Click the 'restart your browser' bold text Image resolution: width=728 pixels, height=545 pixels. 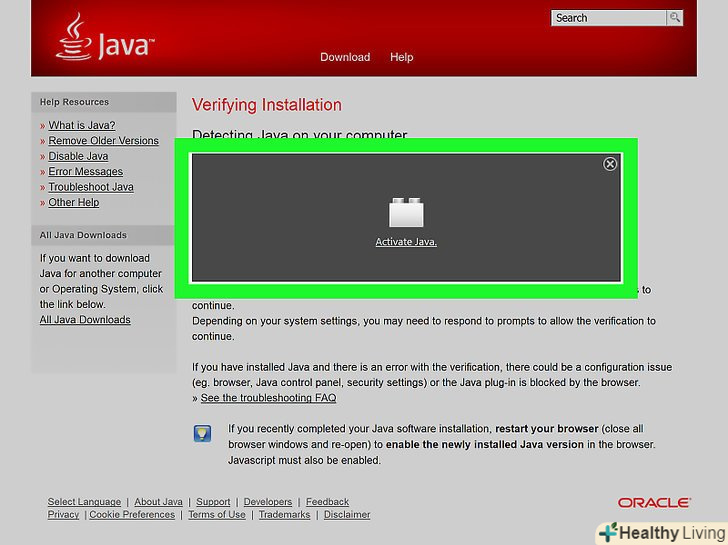click(x=547, y=429)
